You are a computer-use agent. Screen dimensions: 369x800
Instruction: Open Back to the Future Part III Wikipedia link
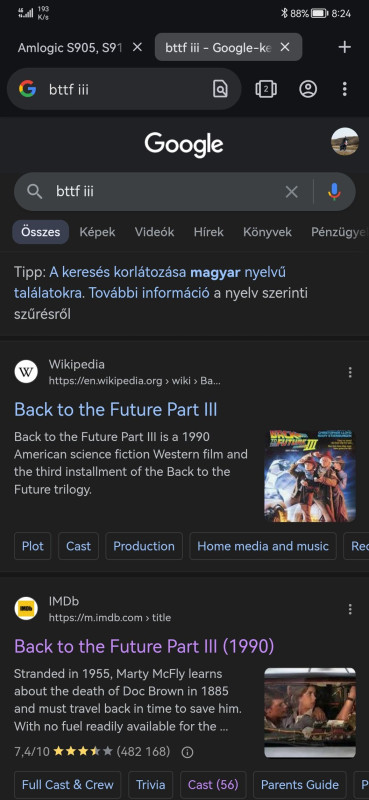[116, 410]
